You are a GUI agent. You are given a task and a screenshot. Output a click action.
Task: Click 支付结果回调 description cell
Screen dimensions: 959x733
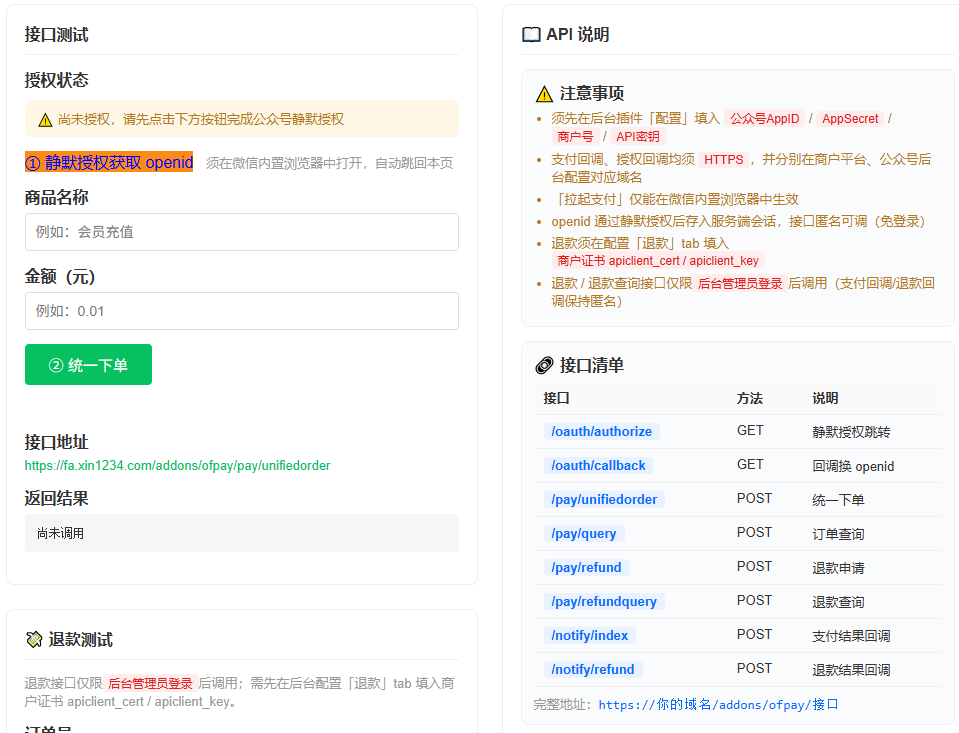[x=851, y=636]
